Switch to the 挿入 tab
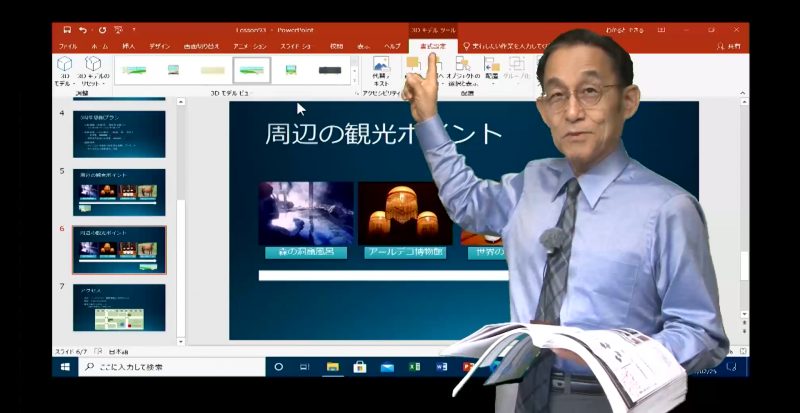Screen dimensions: 800x413 (129, 46)
